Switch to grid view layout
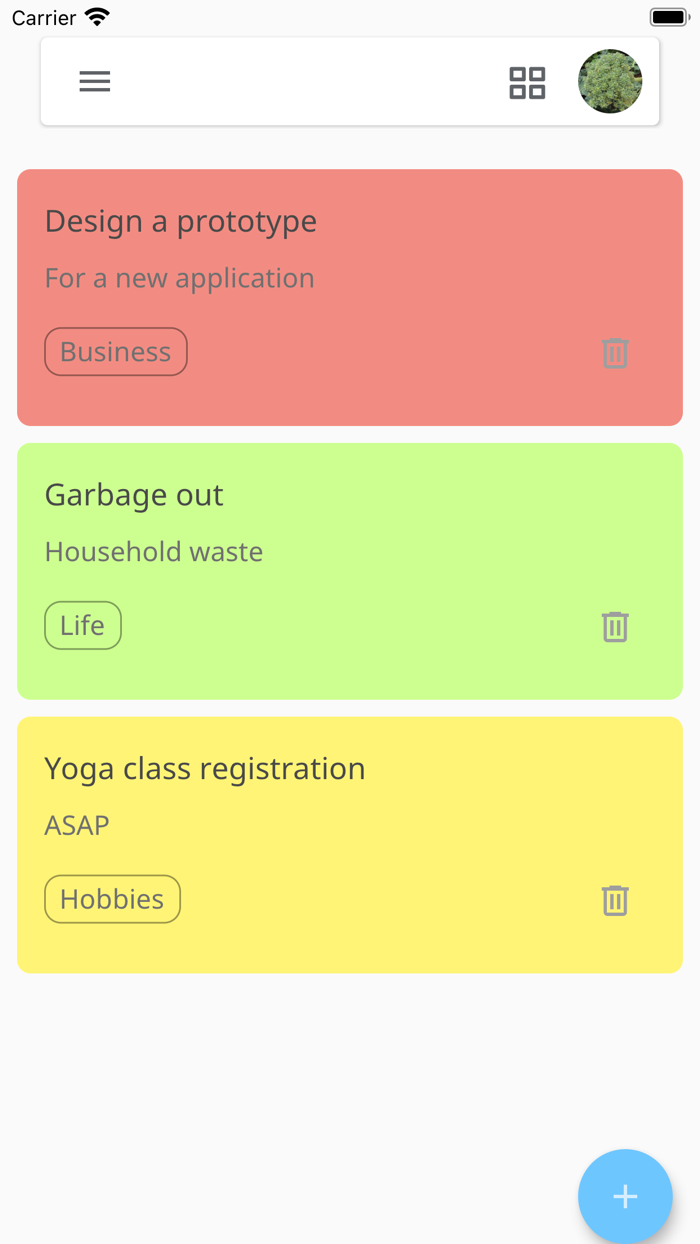Image resolution: width=700 pixels, height=1244 pixels. pos(526,83)
